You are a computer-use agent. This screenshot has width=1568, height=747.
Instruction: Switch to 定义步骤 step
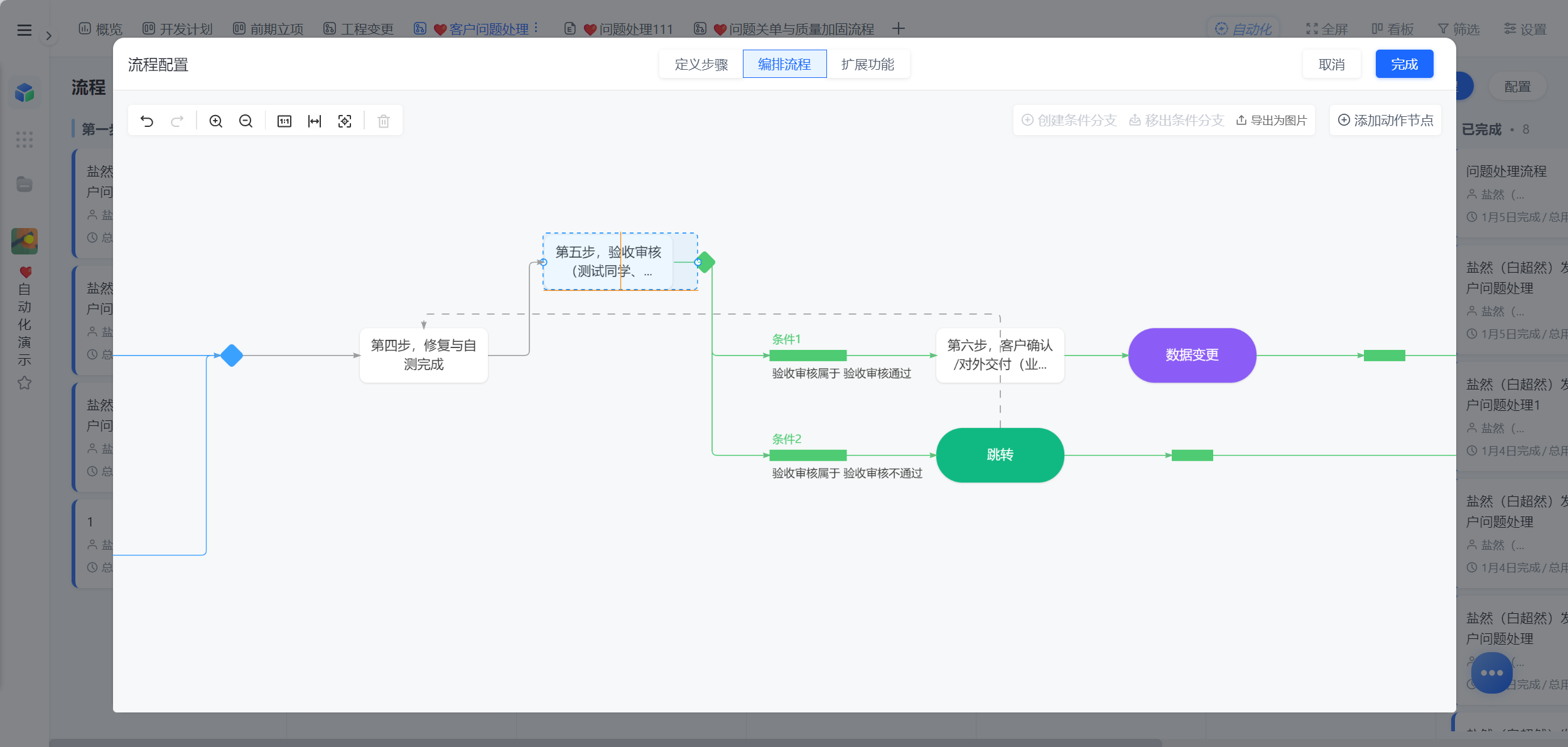click(x=701, y=64)
